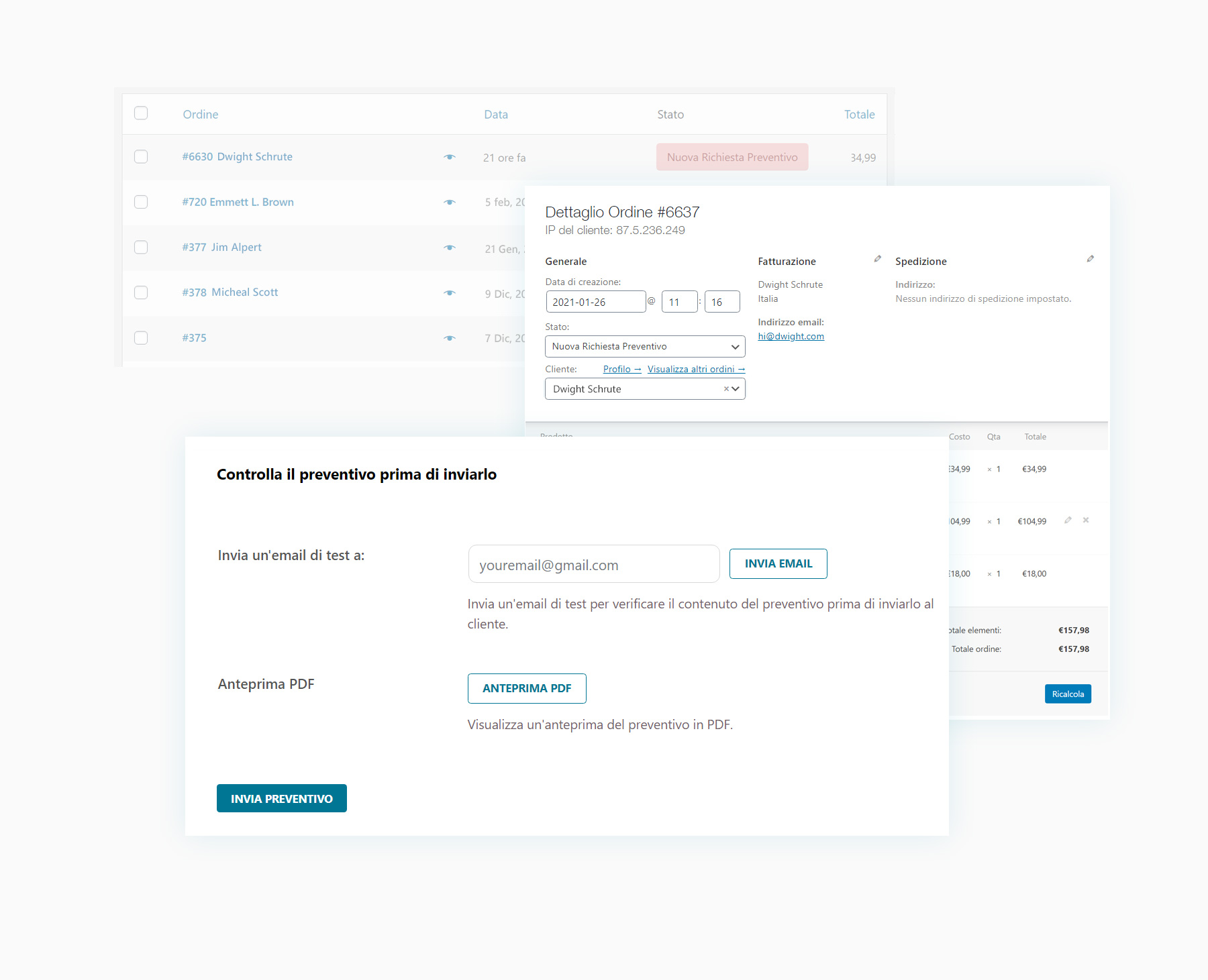Select checkbox for order #378 Micheal Scott
1208x980 pixels.
tap(141, 292)
